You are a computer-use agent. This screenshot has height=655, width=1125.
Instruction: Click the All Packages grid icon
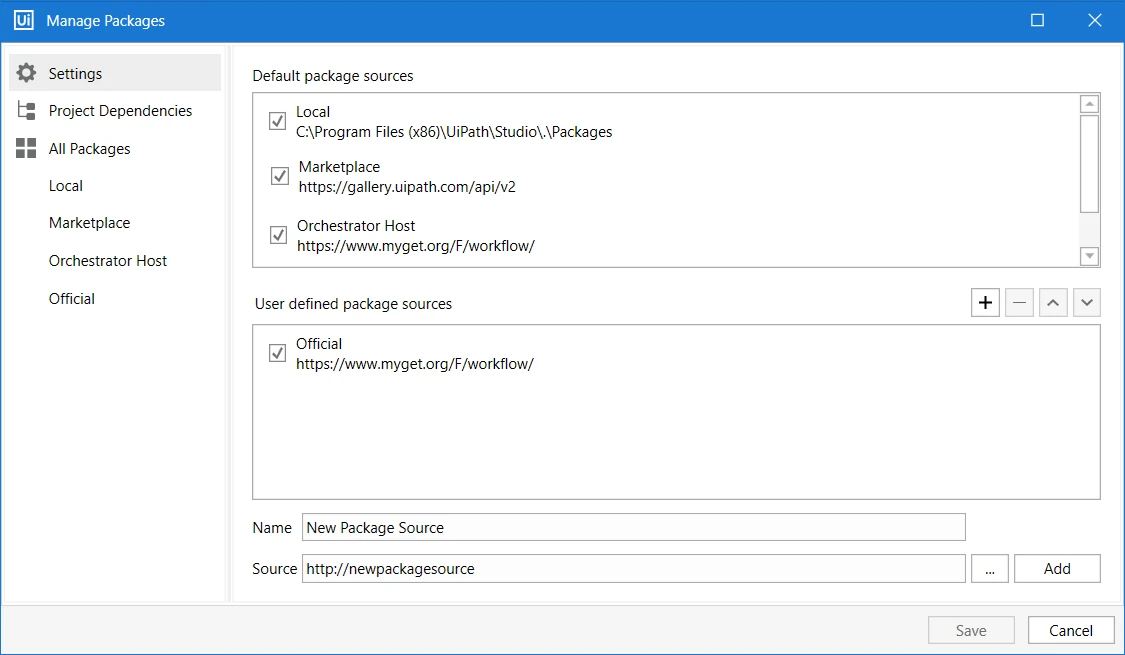[27, 149]
